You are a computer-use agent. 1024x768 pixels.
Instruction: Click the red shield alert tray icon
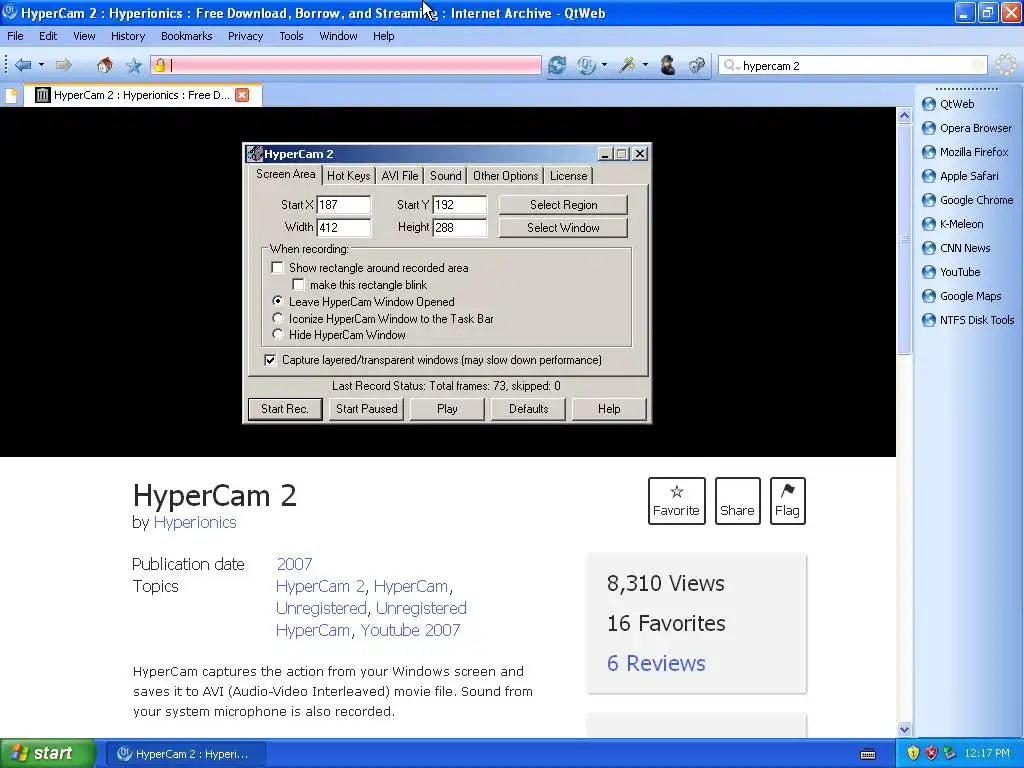coord(931,754)
